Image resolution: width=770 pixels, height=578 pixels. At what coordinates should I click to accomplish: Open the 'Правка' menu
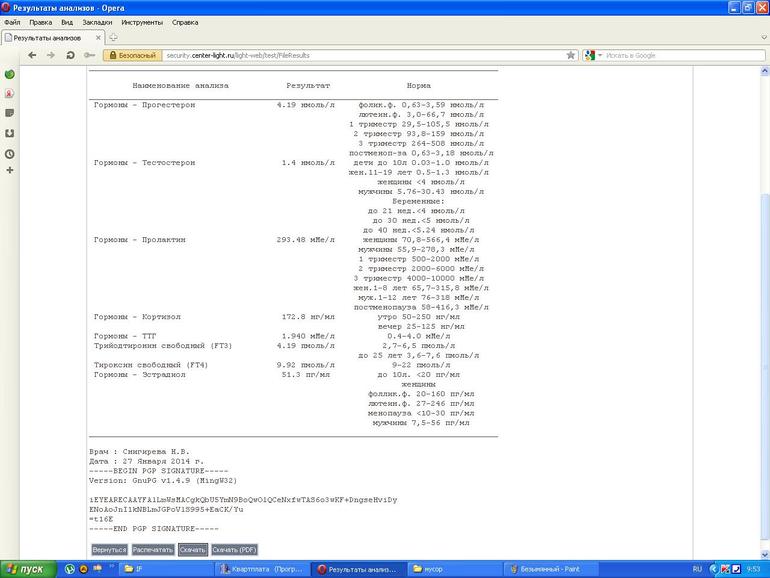click(40, 22)
